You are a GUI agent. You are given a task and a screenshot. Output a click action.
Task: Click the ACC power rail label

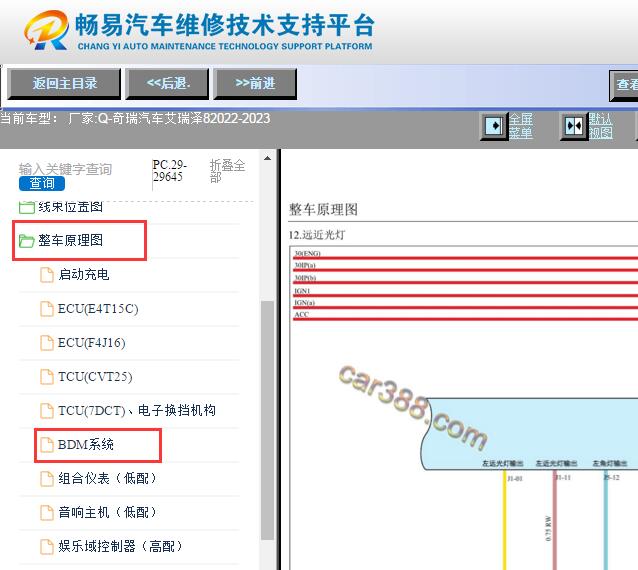point(302,314)
